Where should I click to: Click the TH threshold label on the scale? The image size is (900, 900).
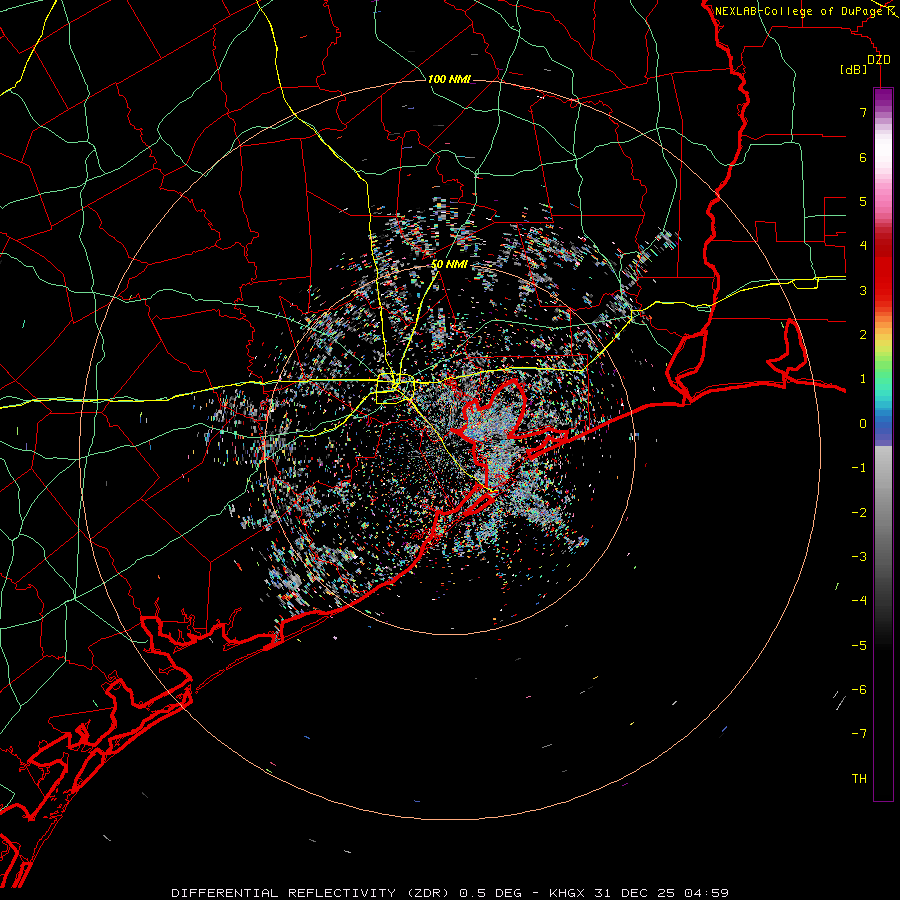coord(859,779)
